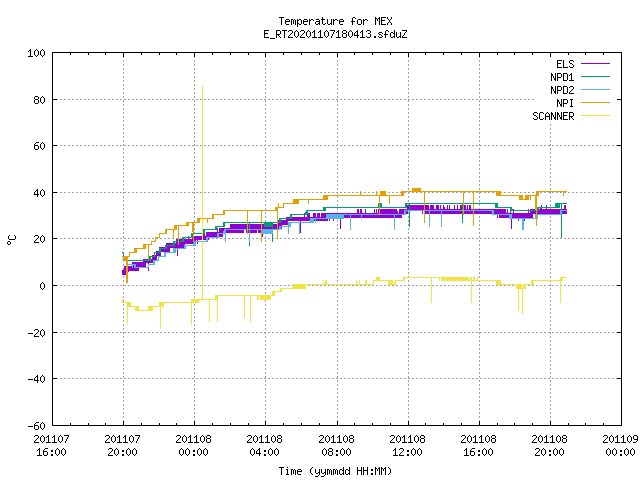This screenshot has height=480, width=640.
Task: Click the x-axis label 201108 20:00
Action: tap(549, 446)
